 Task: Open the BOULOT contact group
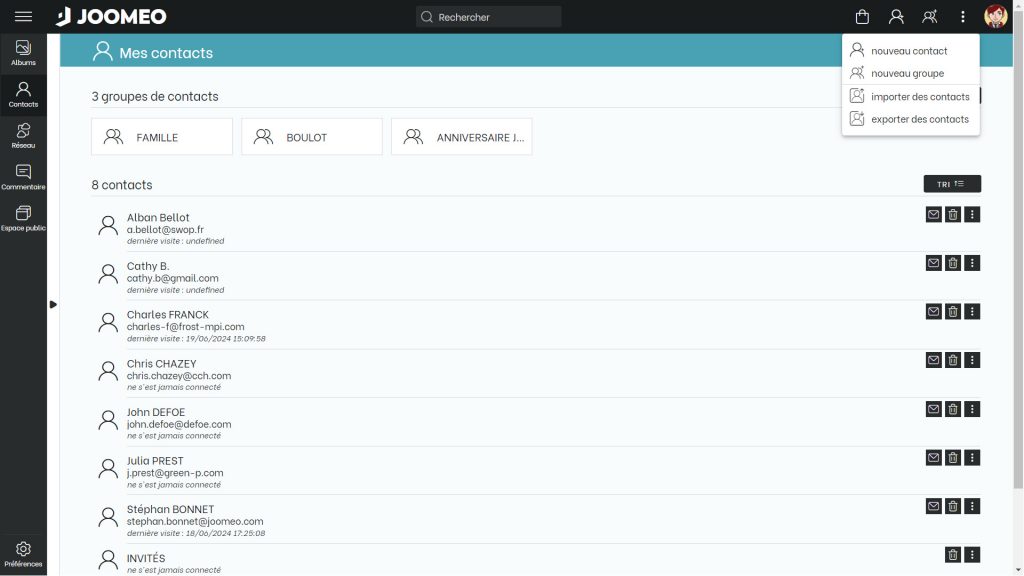point(312,137)
